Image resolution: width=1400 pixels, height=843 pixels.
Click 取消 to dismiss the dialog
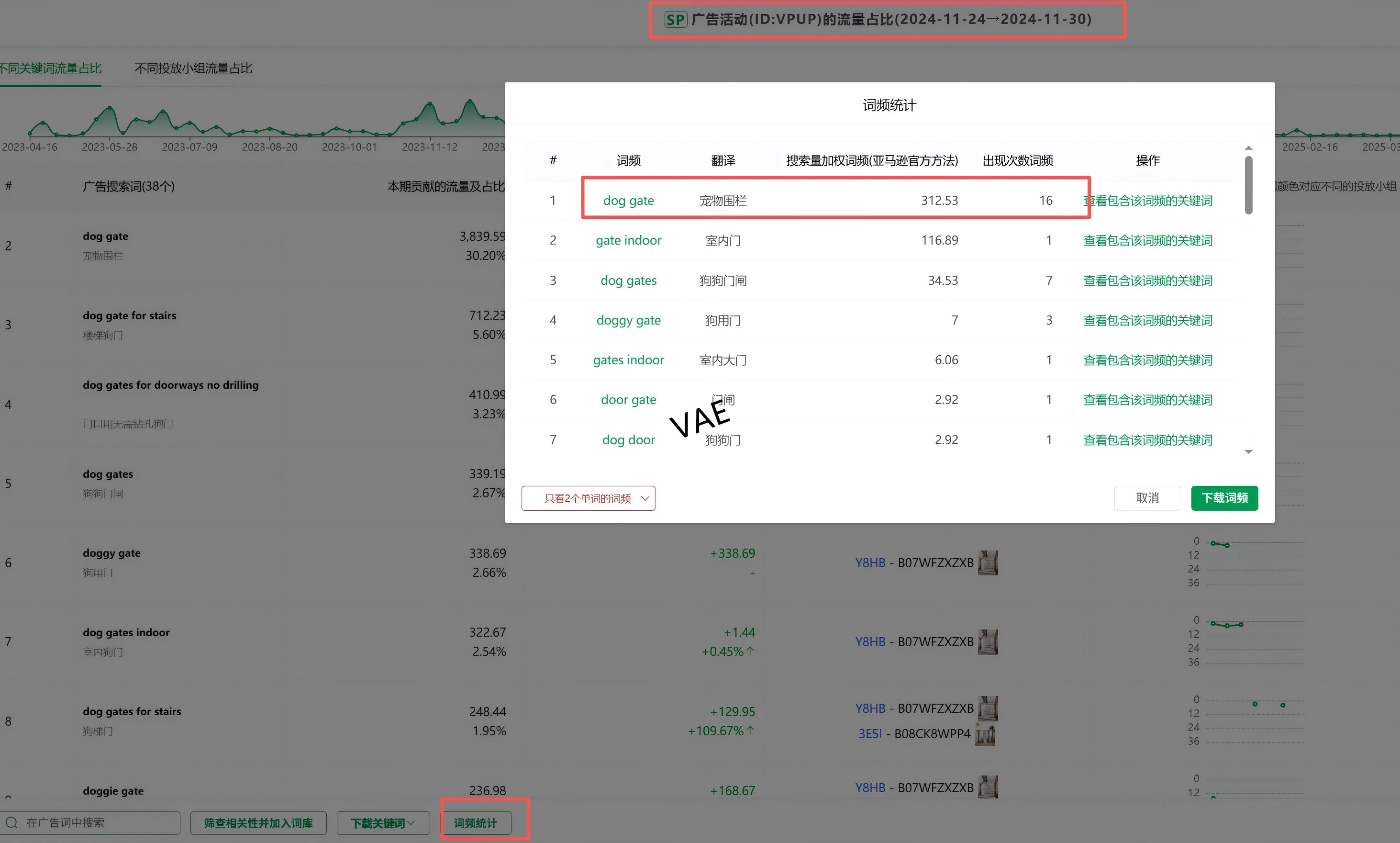pyautogui.click(x=1147, y=498)
